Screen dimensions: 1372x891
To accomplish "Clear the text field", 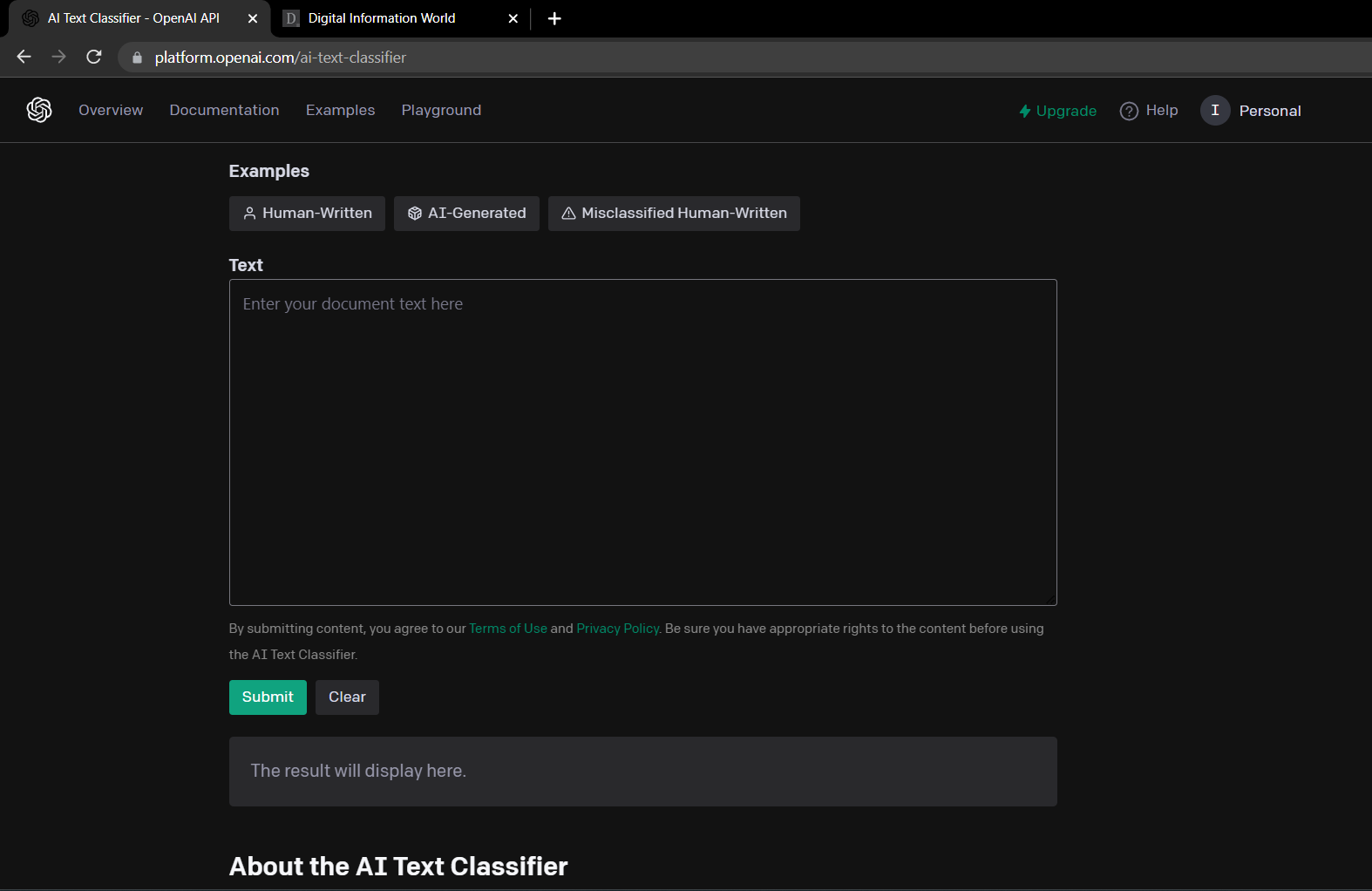I will [x=347, y=697].
